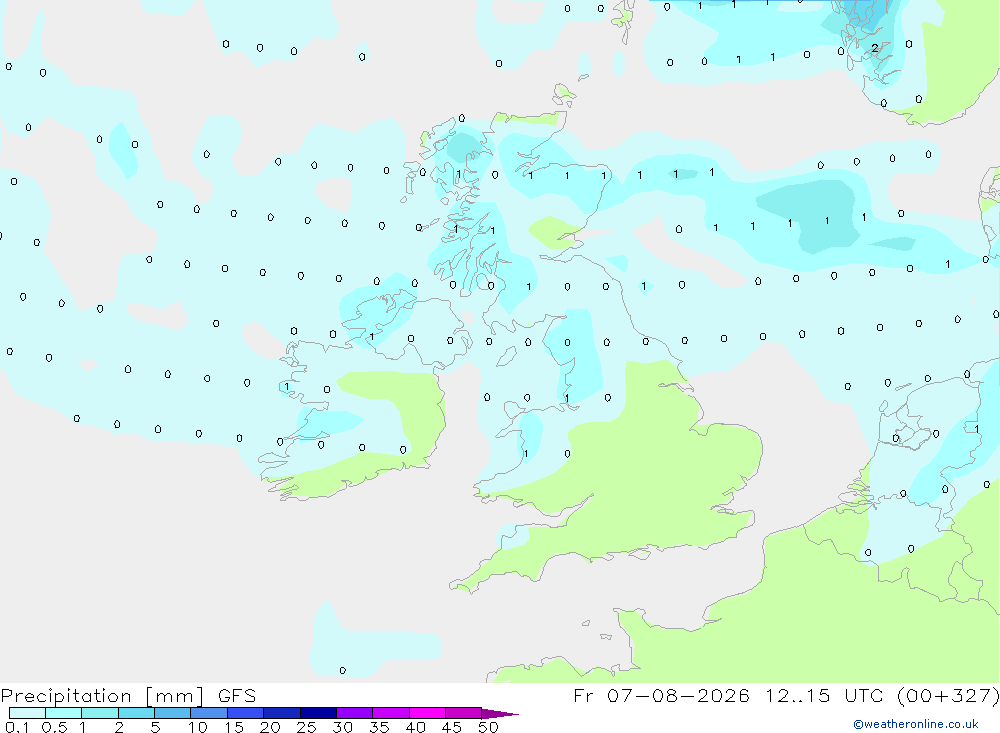Screen dimensions: 1000x733
Task: Pick the 2–5 mm legend color swatch
Action: point(136,713)
